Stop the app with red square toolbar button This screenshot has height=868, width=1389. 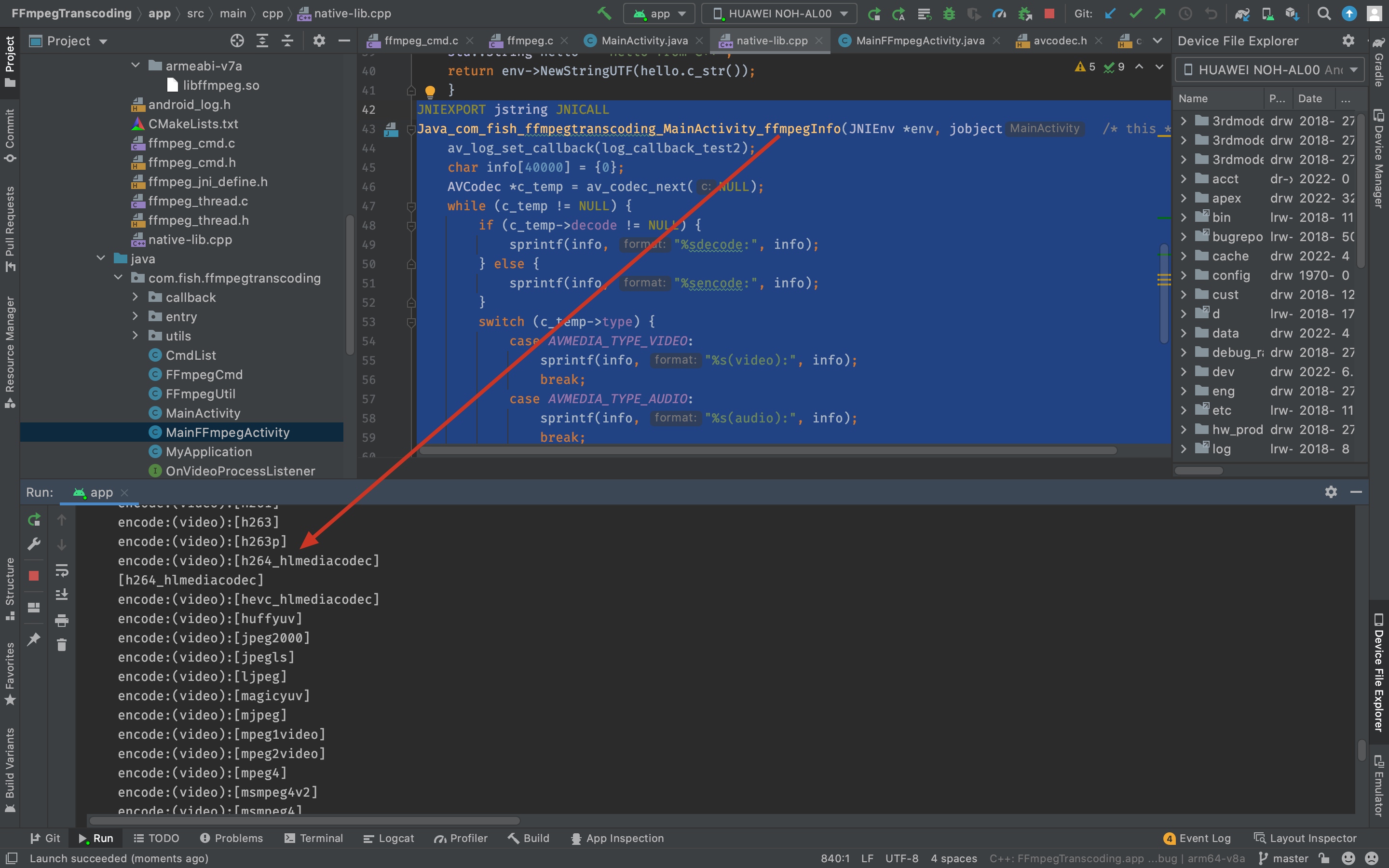click(x=1049, y=13)
